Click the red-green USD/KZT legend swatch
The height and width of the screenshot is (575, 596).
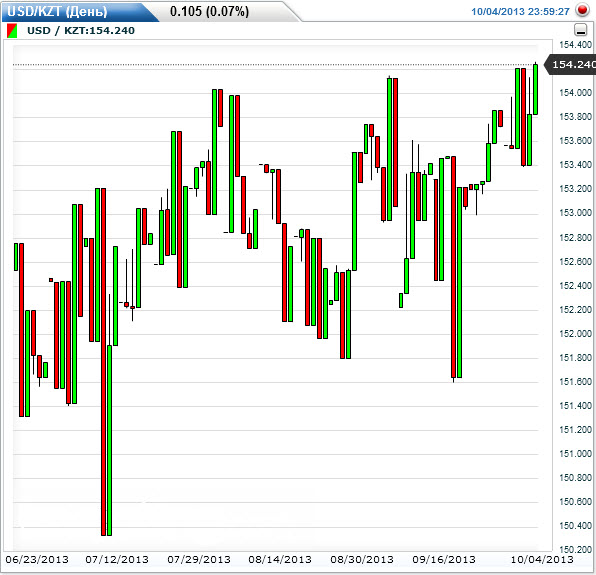tap(12, 31)
